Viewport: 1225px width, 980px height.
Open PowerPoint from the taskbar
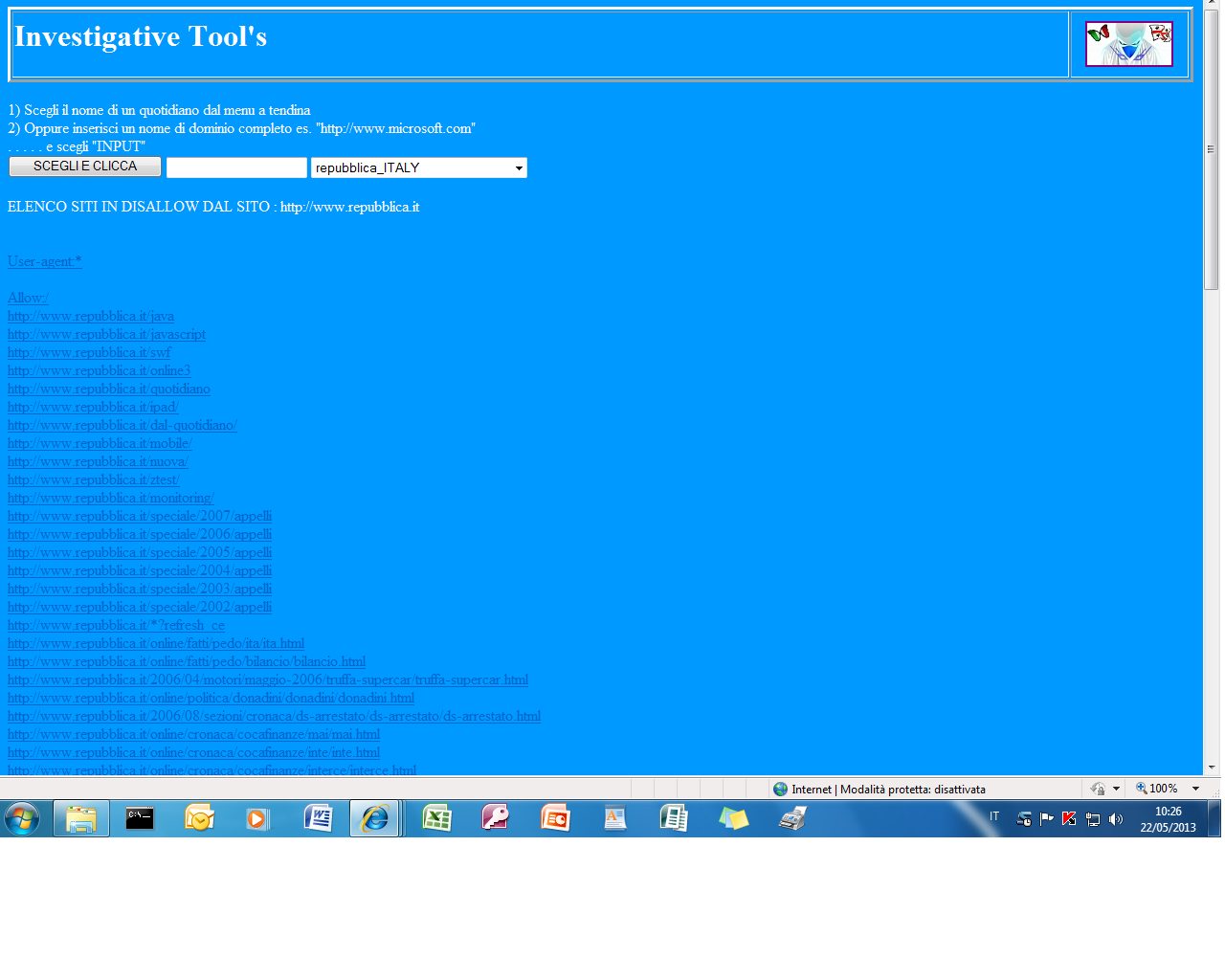tap(555, 818)
